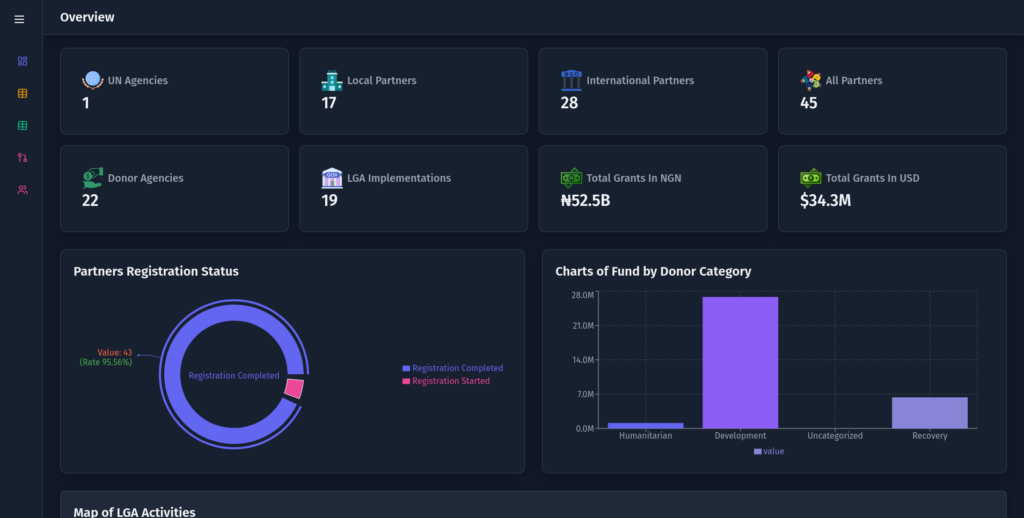The height and width of the screenshot is (518, 1024).
Task: Click the Total Grants In NGN label
Action: point(633,178)
